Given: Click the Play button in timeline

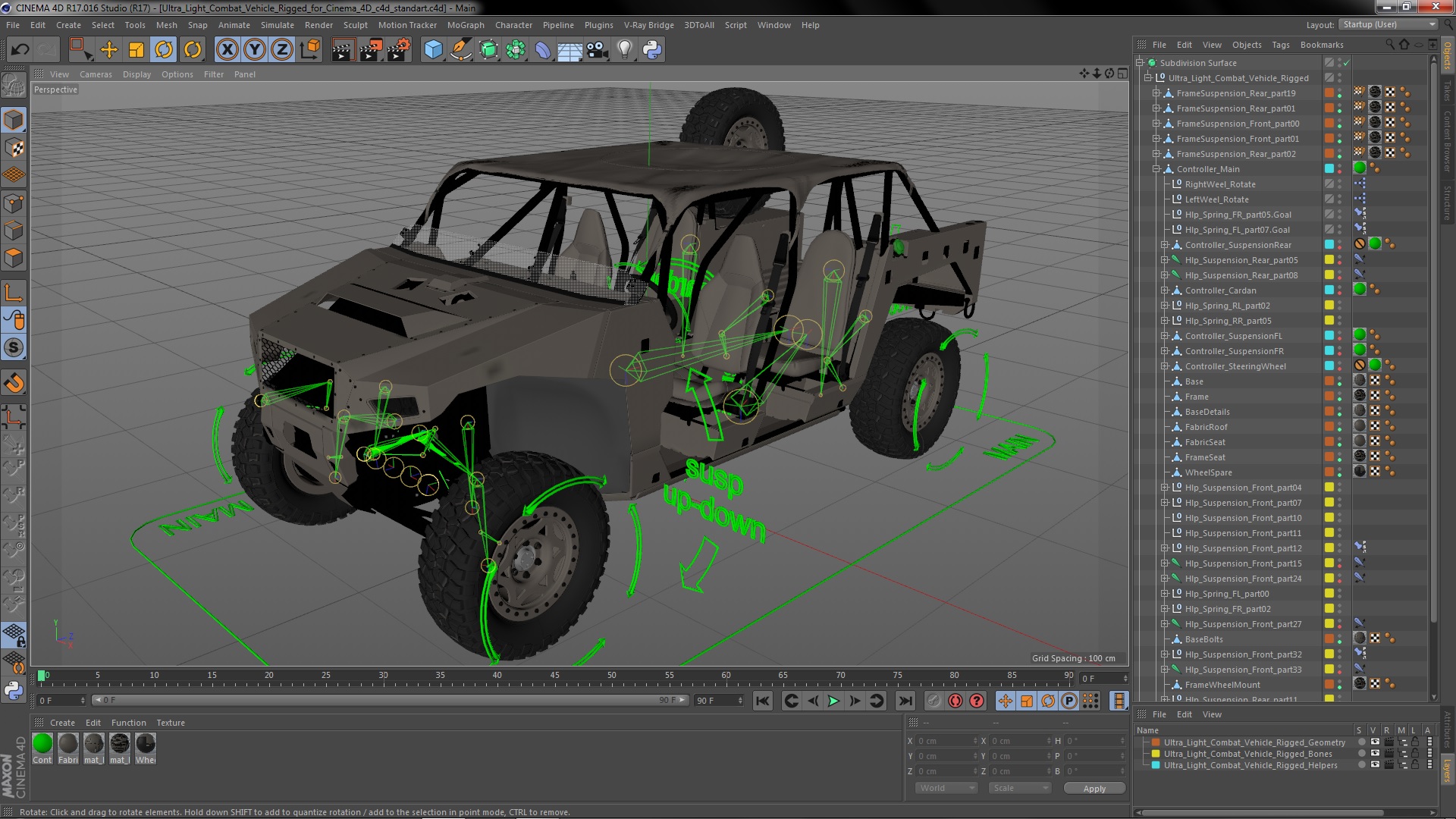Looking at the screenshot, I should pos(834,700).
